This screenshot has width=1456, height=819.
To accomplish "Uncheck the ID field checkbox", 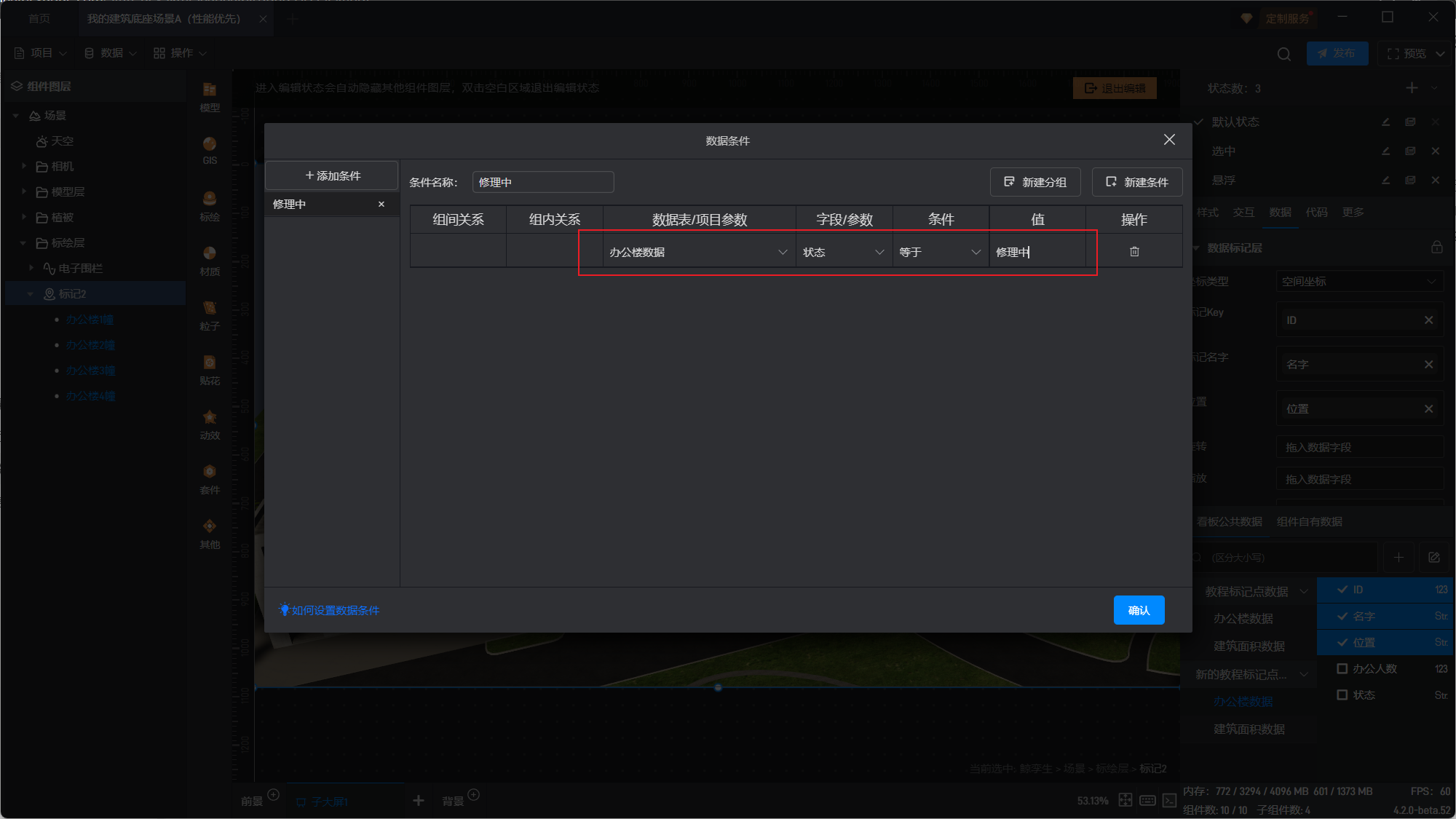I will click(x=1342, y=590).
